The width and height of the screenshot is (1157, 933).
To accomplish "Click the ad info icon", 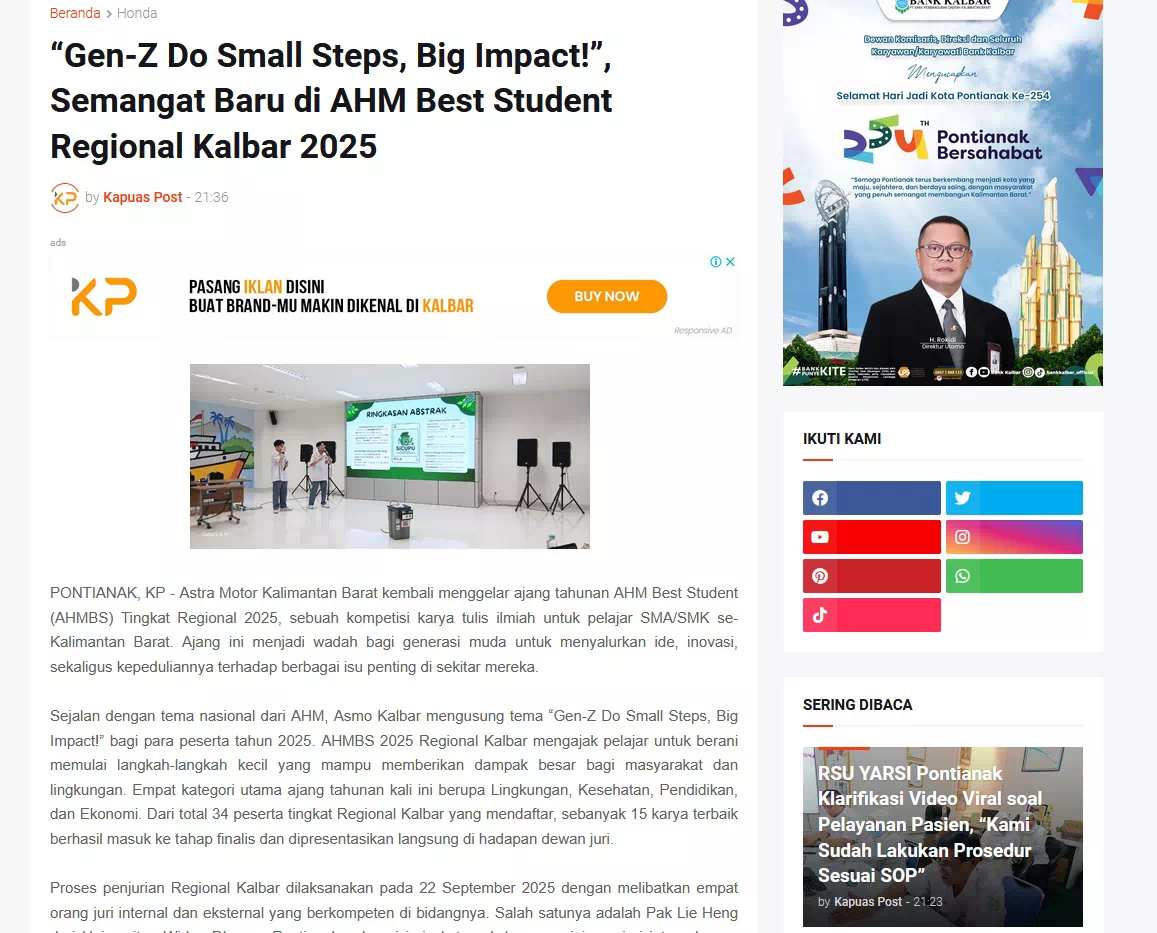I will (x=715, y=262).
